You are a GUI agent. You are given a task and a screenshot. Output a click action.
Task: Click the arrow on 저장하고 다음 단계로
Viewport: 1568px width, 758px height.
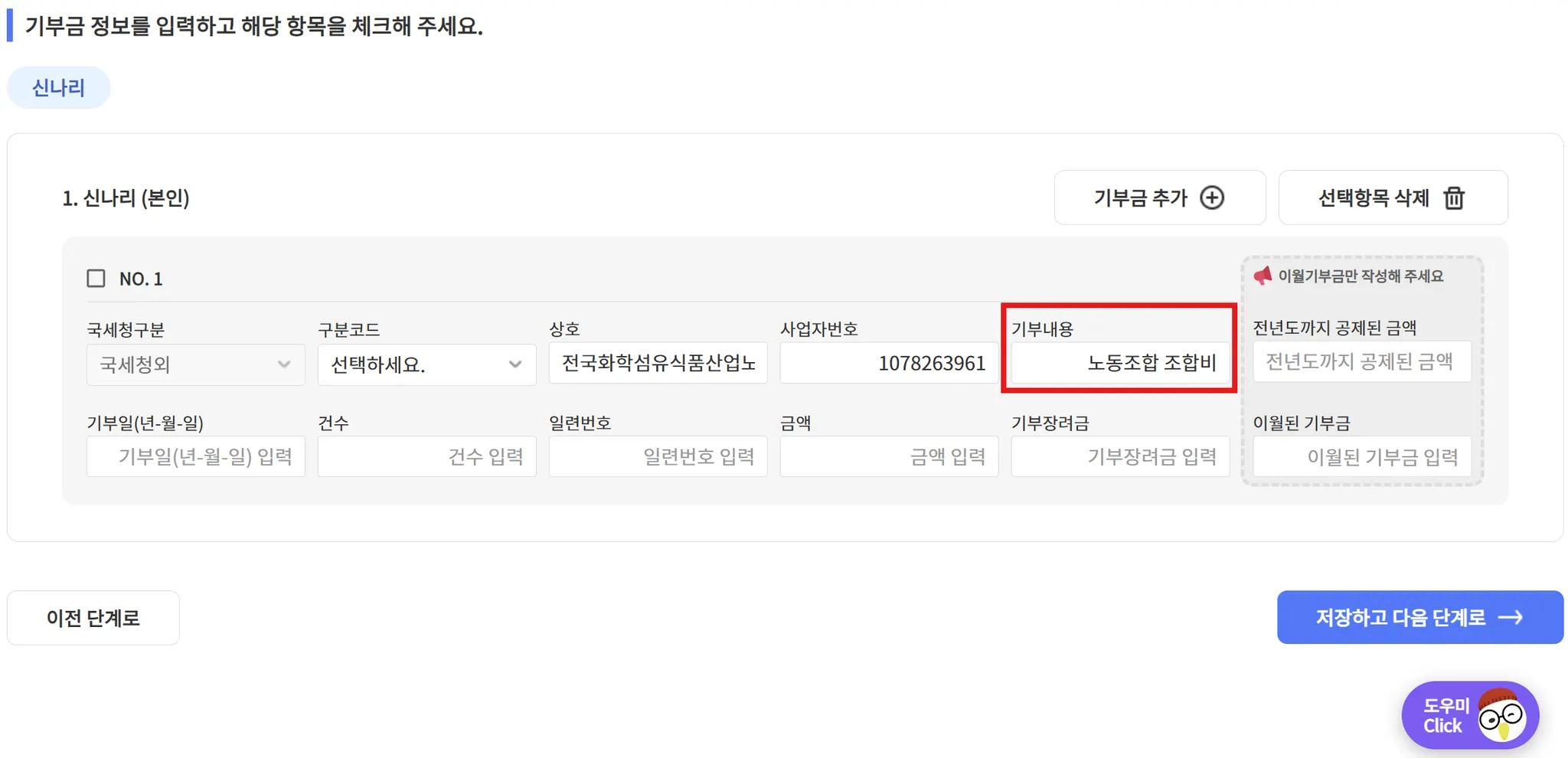coord(1510,617)
